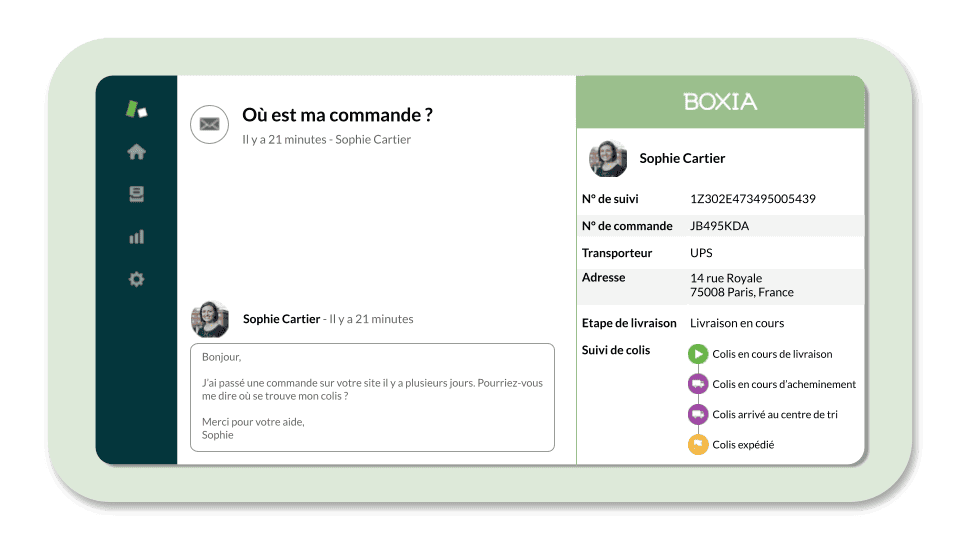
Task: Click truck icon for Colis en cours d'acheminement
Action: [x=697, y=384]
